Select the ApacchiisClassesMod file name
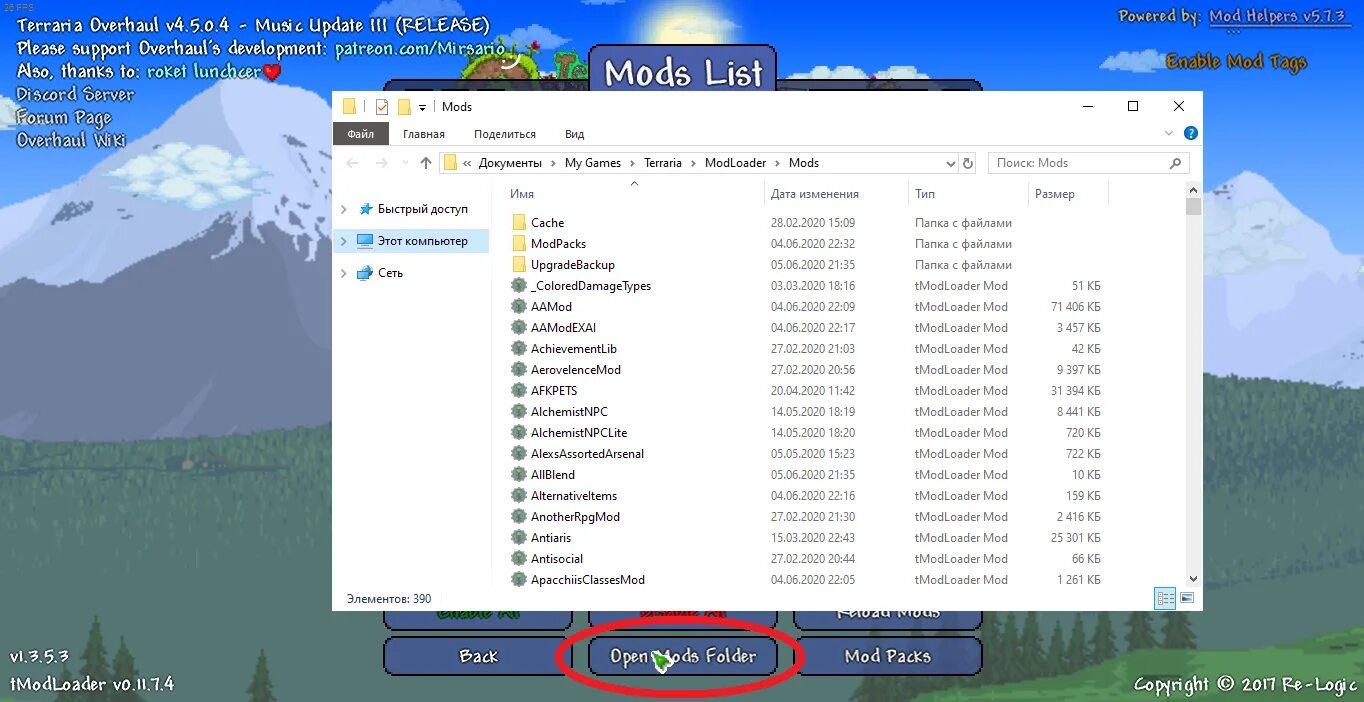1364x702 pixels. (x=587, y=580)
